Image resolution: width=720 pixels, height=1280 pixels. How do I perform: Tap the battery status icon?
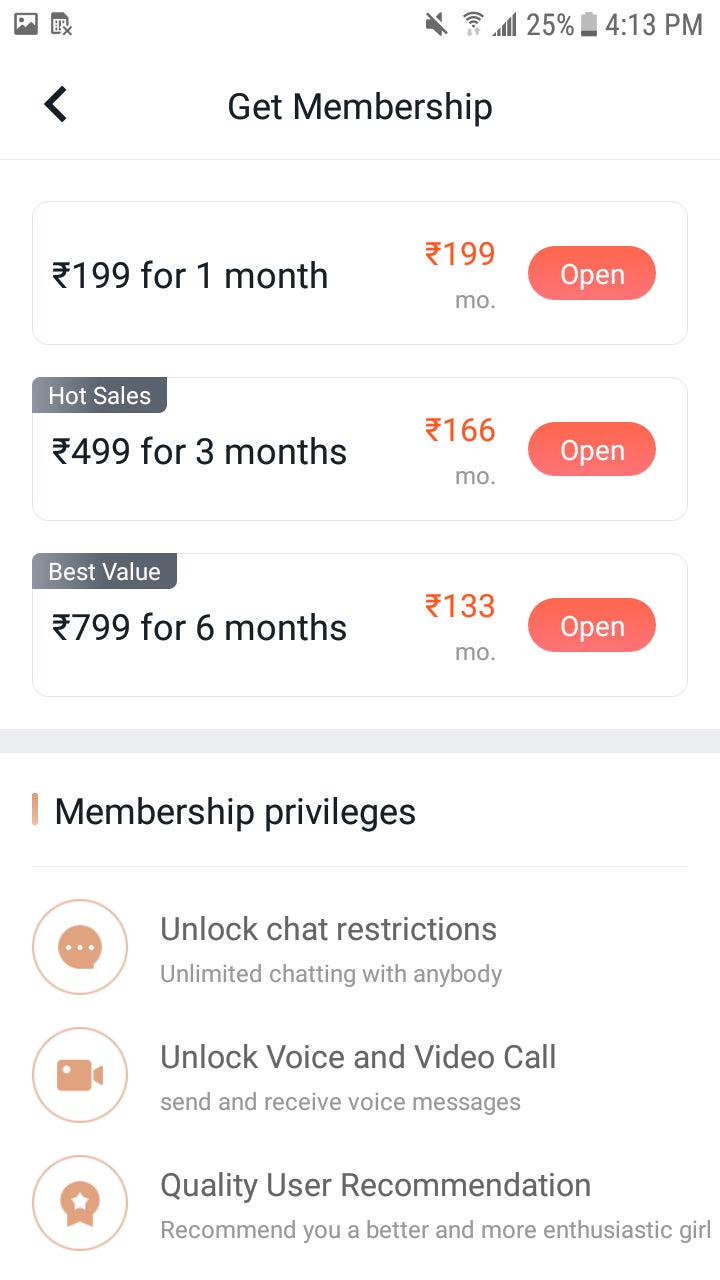(x=588, y=24)
